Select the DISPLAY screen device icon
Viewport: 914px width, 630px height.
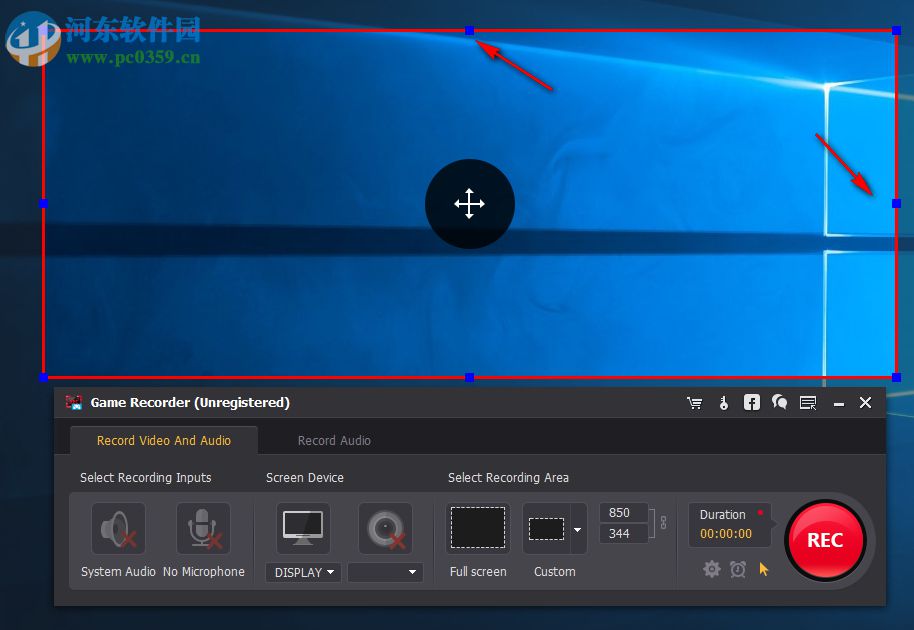pyautogui.click(x=302, y=528)
